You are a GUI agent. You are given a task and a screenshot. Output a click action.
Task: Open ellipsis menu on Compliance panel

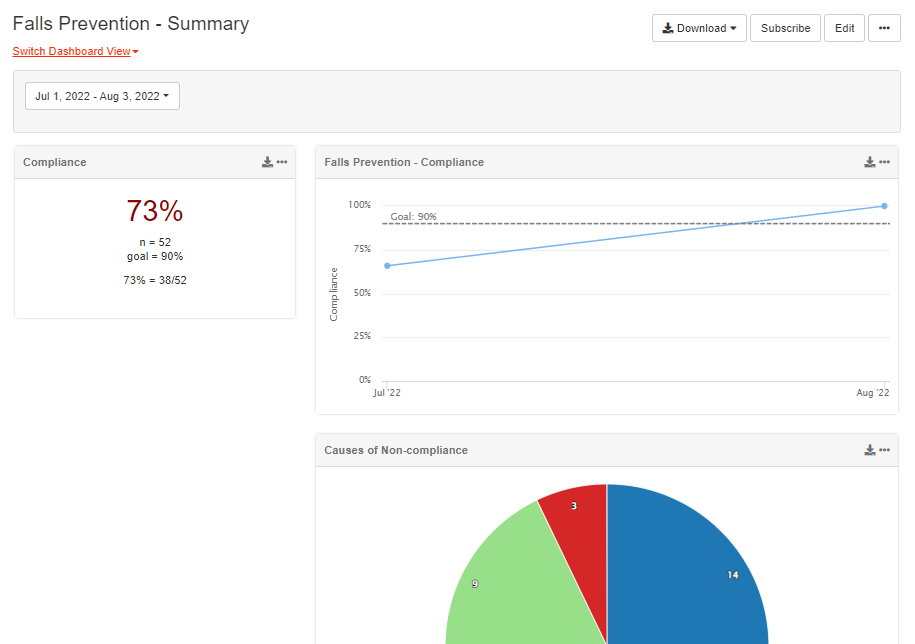point(282,162)
